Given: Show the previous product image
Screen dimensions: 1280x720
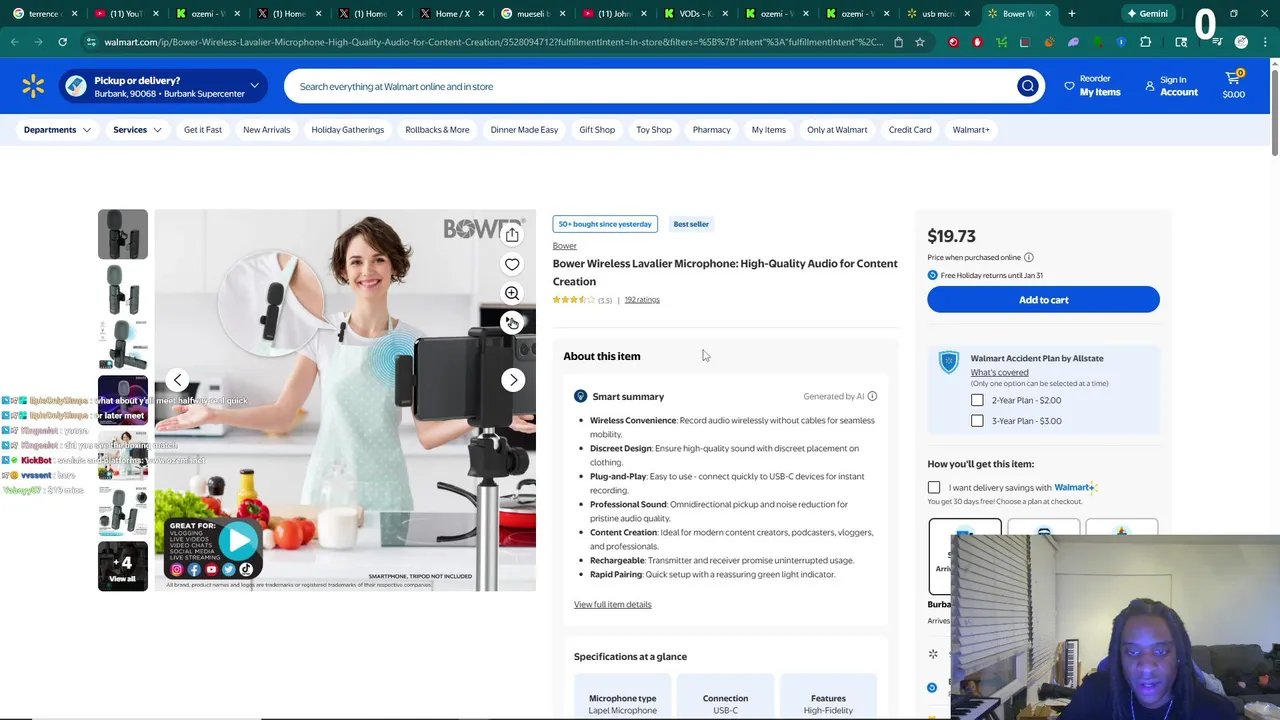Looking at the screenshot, I should tap(177, 380).
